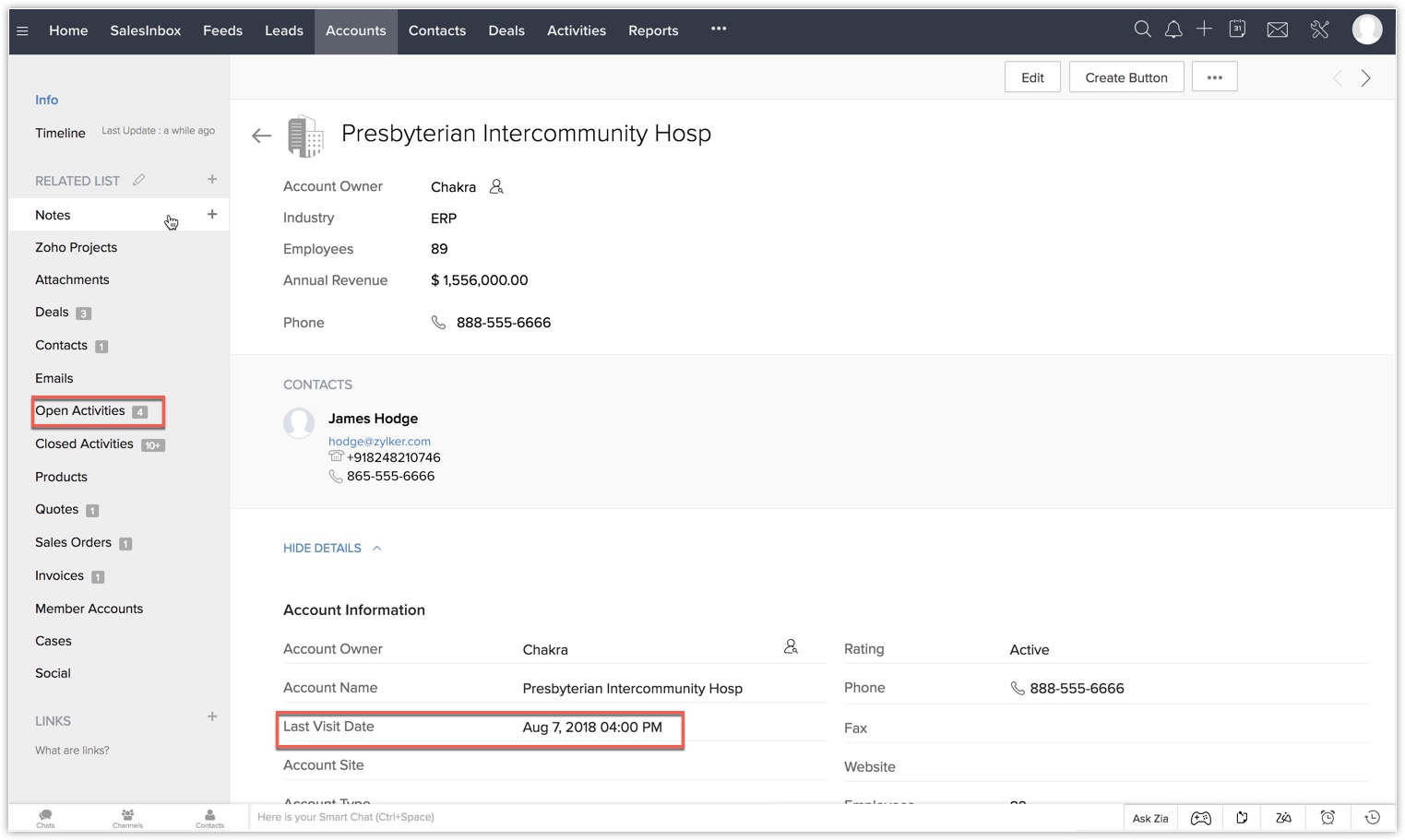1405x840 pixels.
Task: Select Info in the left sidebar
Action: pyautogui.click(x=47, y=100)
